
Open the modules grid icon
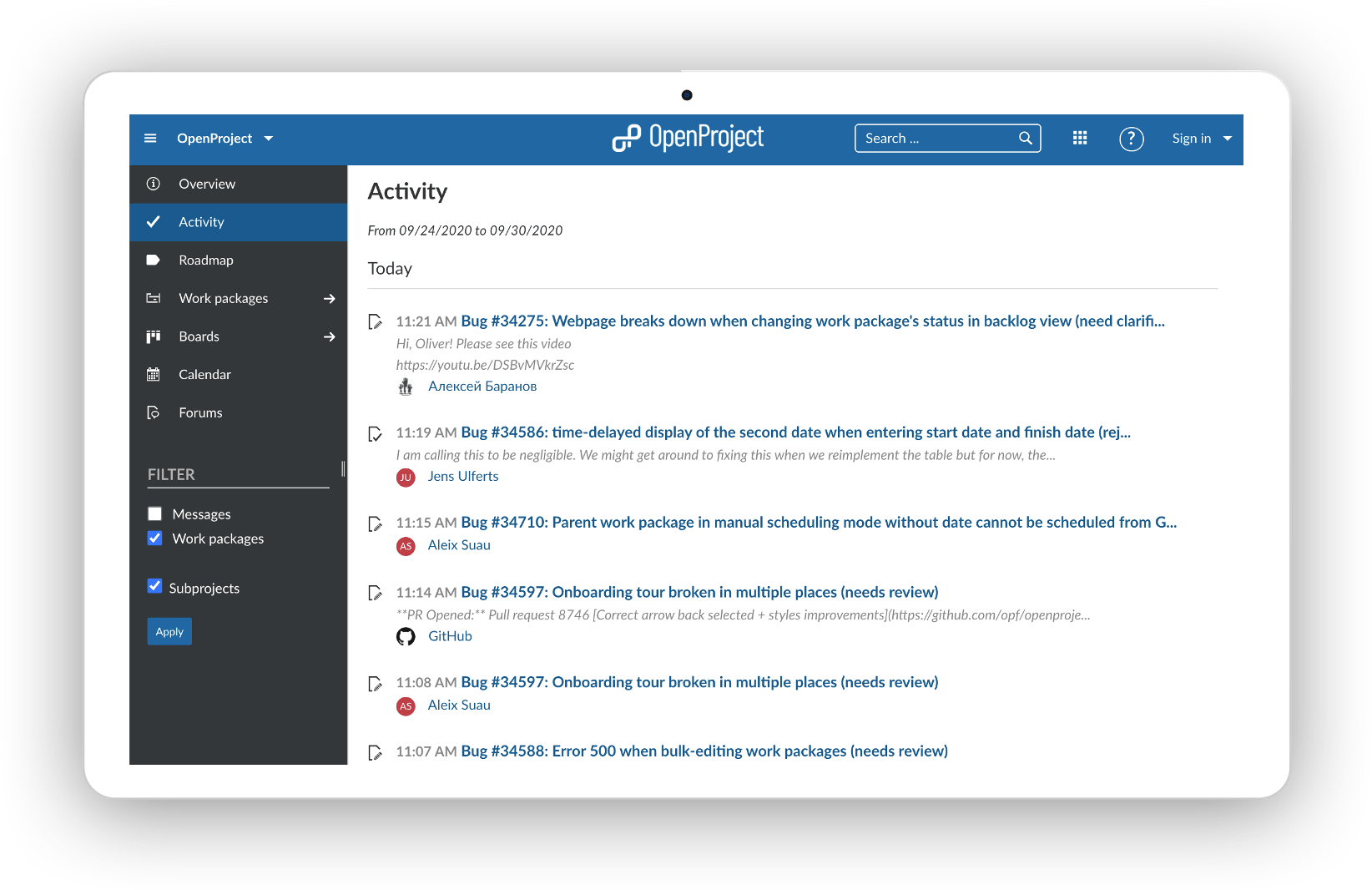1080,139
